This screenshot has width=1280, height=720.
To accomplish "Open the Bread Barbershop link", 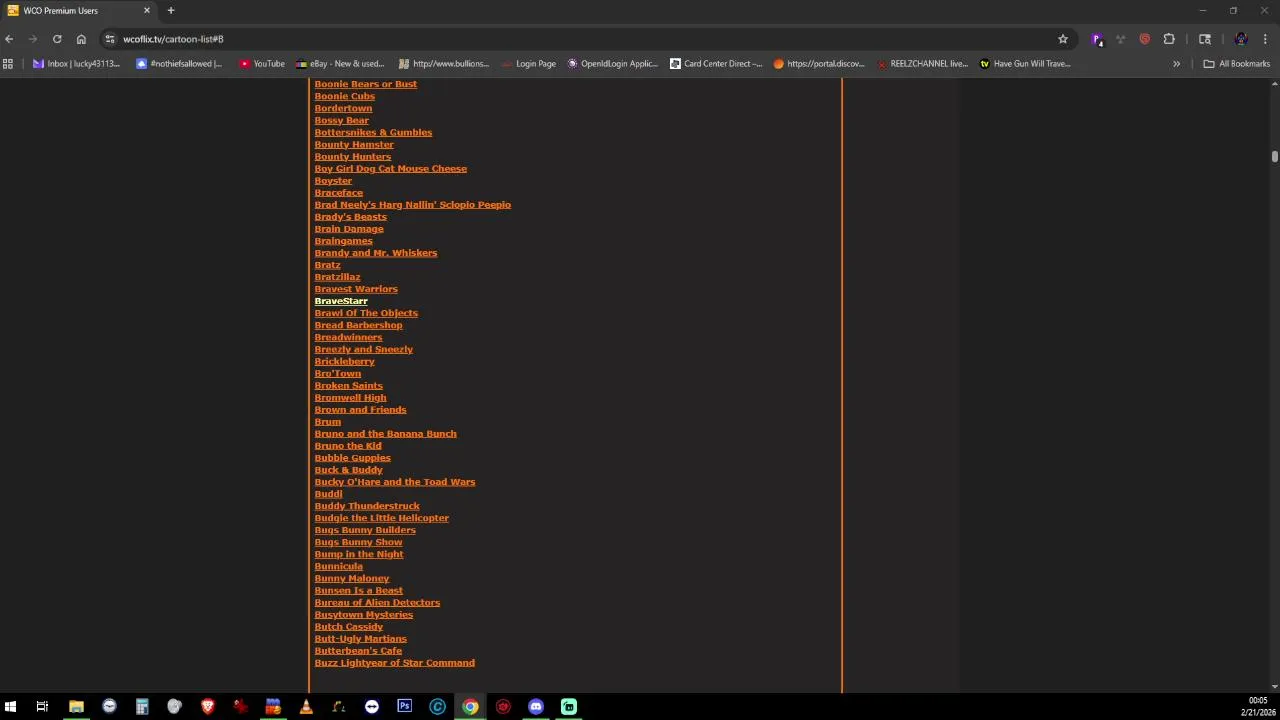I will [x=358, y=325].
